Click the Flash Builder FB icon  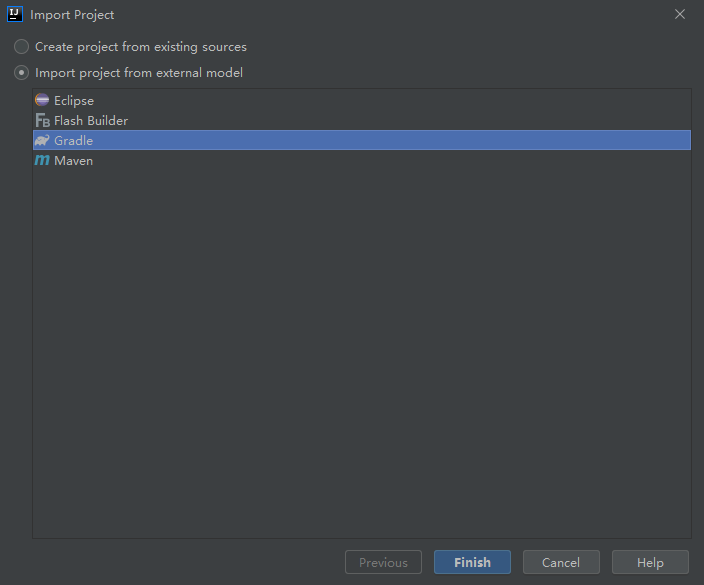point(42,120)
